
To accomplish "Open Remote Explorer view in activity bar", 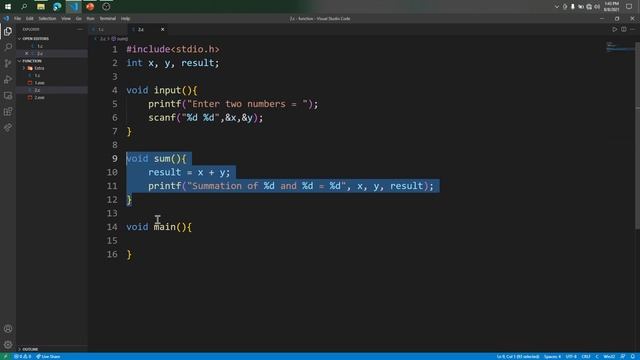I will 8,96.
